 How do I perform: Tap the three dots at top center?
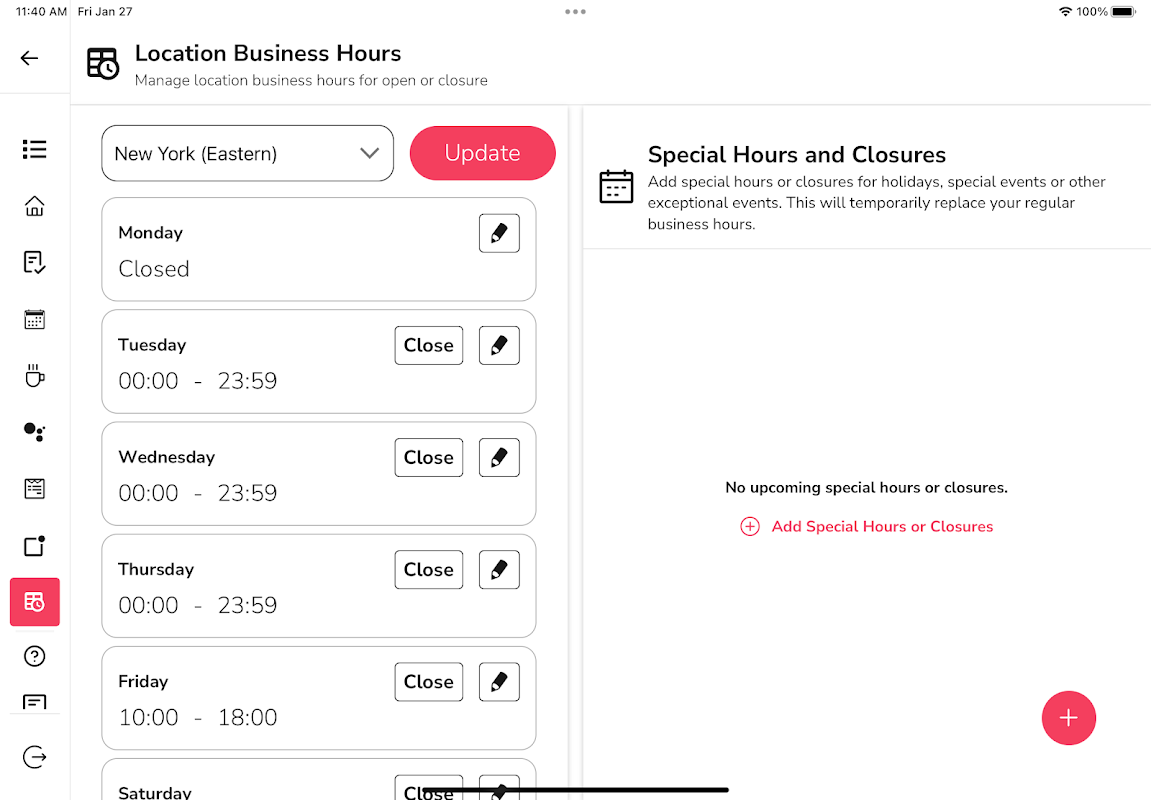[576, 12]
